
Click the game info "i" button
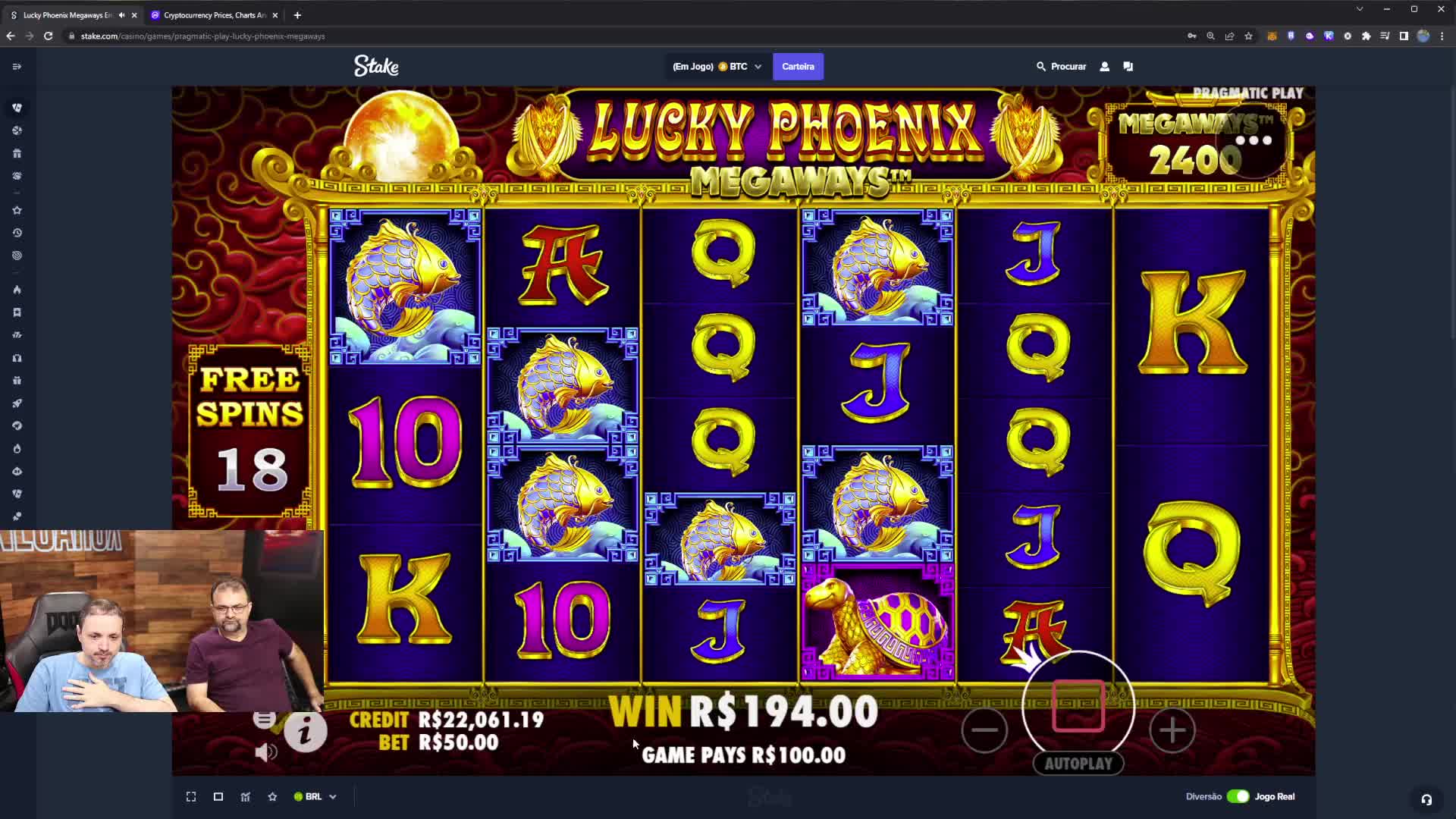click(x=305, y=731)
